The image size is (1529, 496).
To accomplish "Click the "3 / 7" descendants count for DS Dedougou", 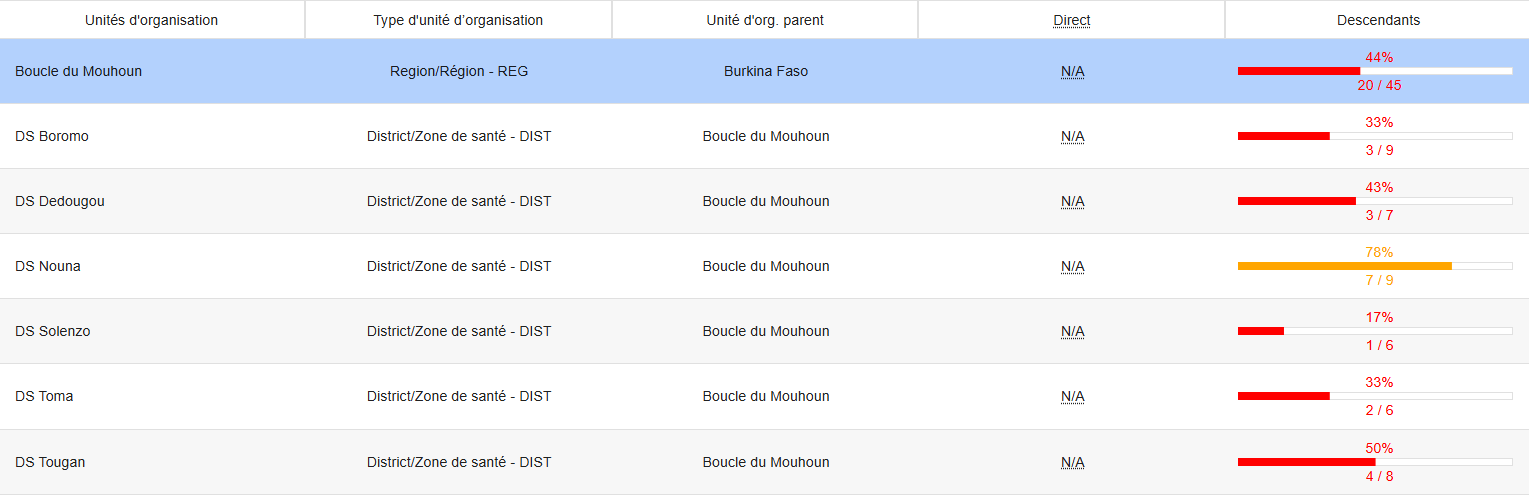I will pos(1379,215).
